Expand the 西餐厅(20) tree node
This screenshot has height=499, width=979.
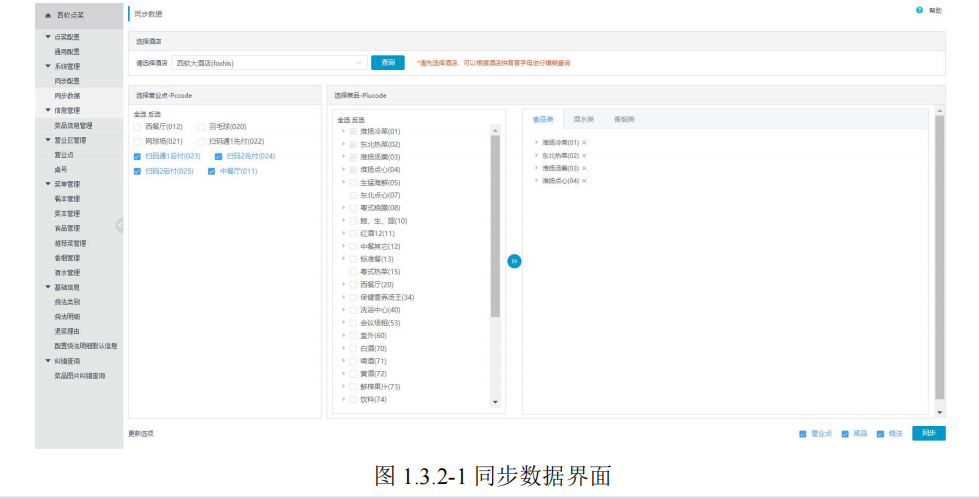(343, 284)
